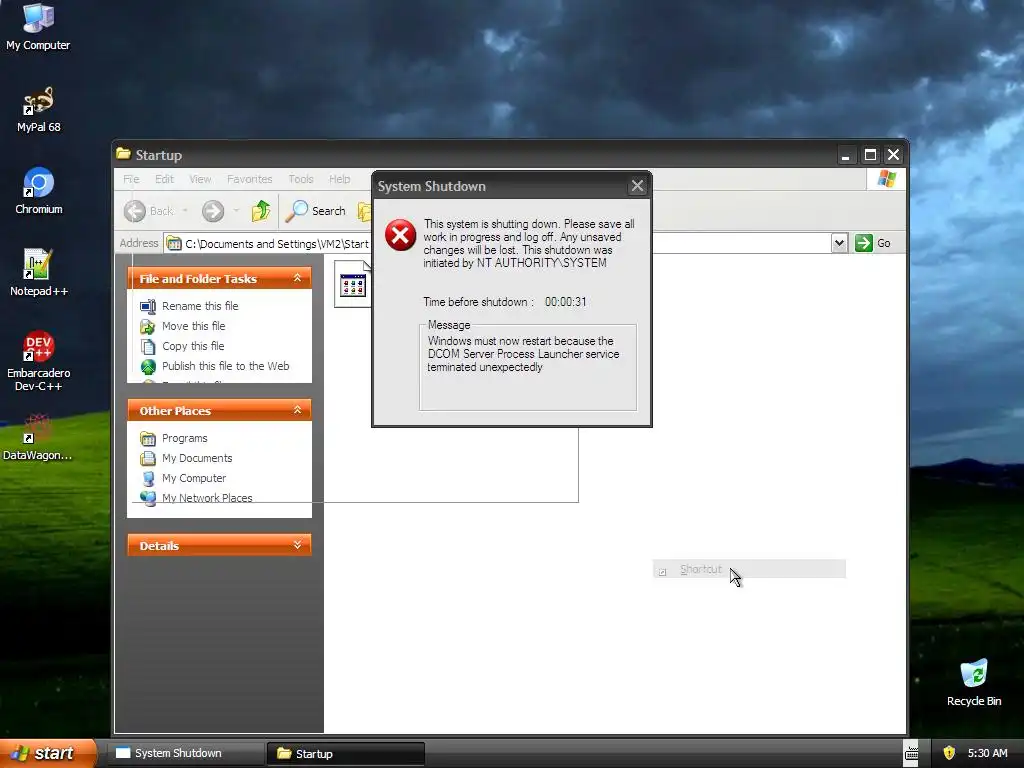Click the greyed Shortcut item
1024x768 pixels.
tap(749, 569)
